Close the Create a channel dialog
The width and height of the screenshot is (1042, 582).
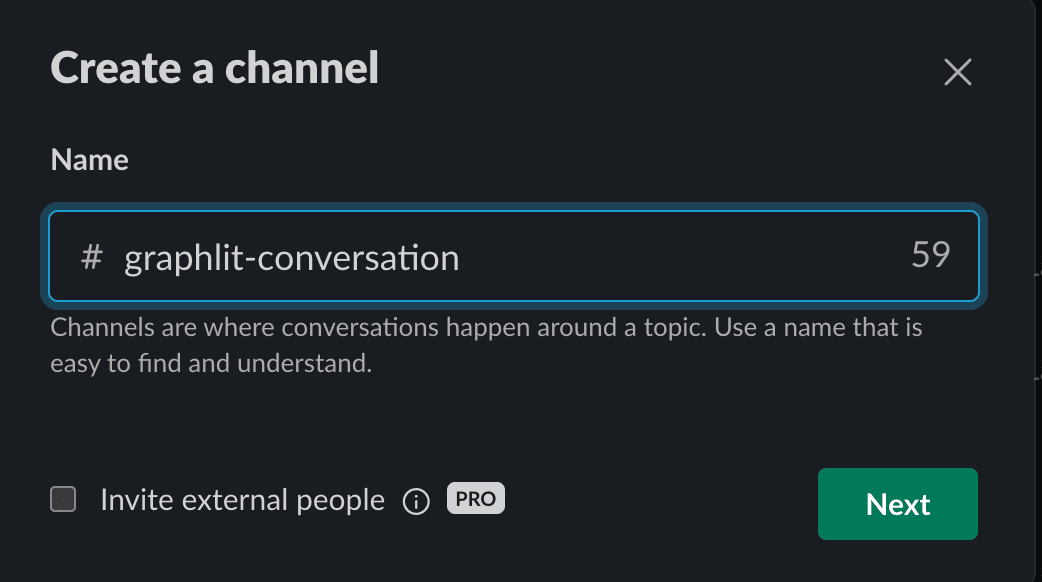(958, 72)
